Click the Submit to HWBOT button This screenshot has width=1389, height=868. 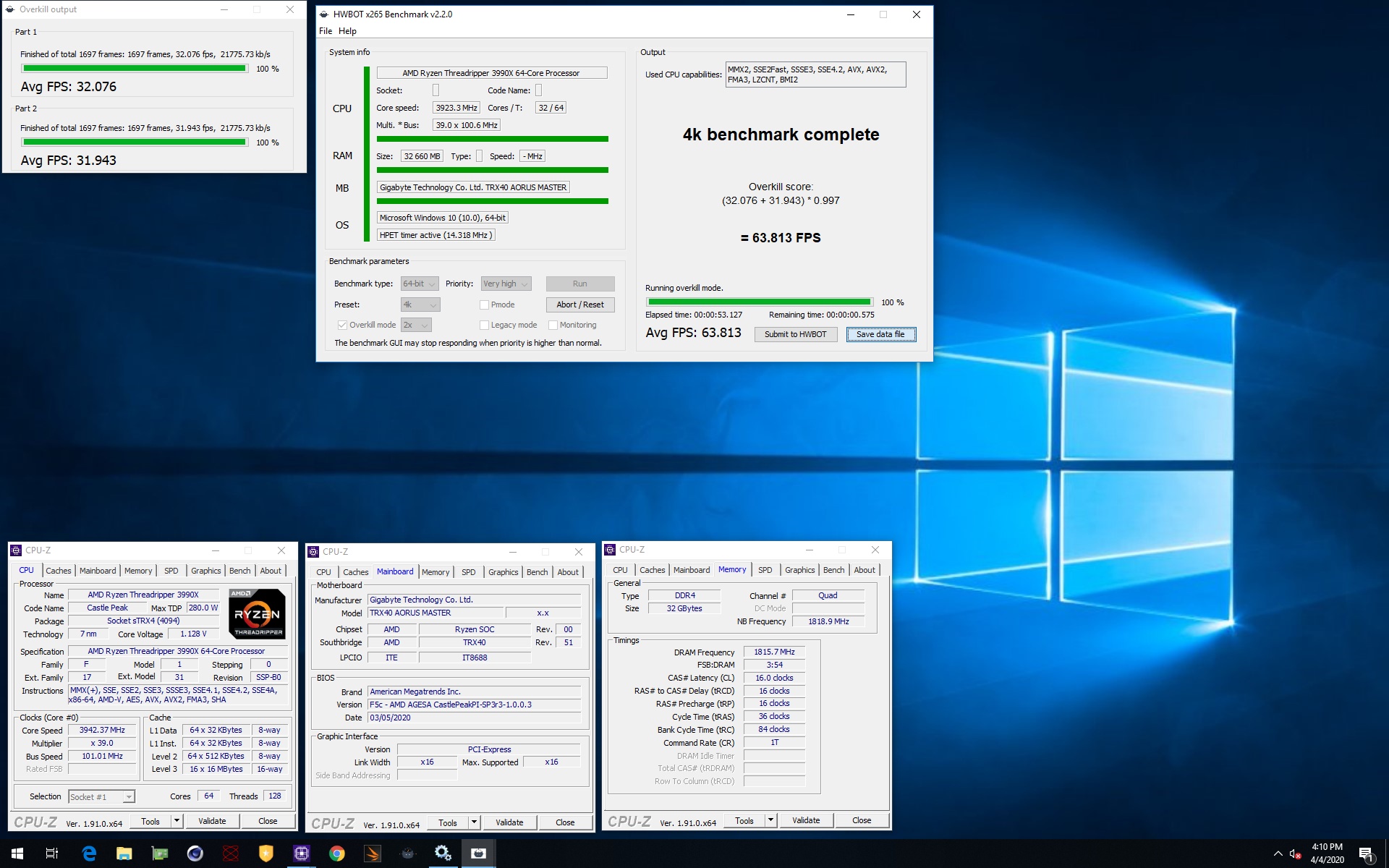(796, 334)
